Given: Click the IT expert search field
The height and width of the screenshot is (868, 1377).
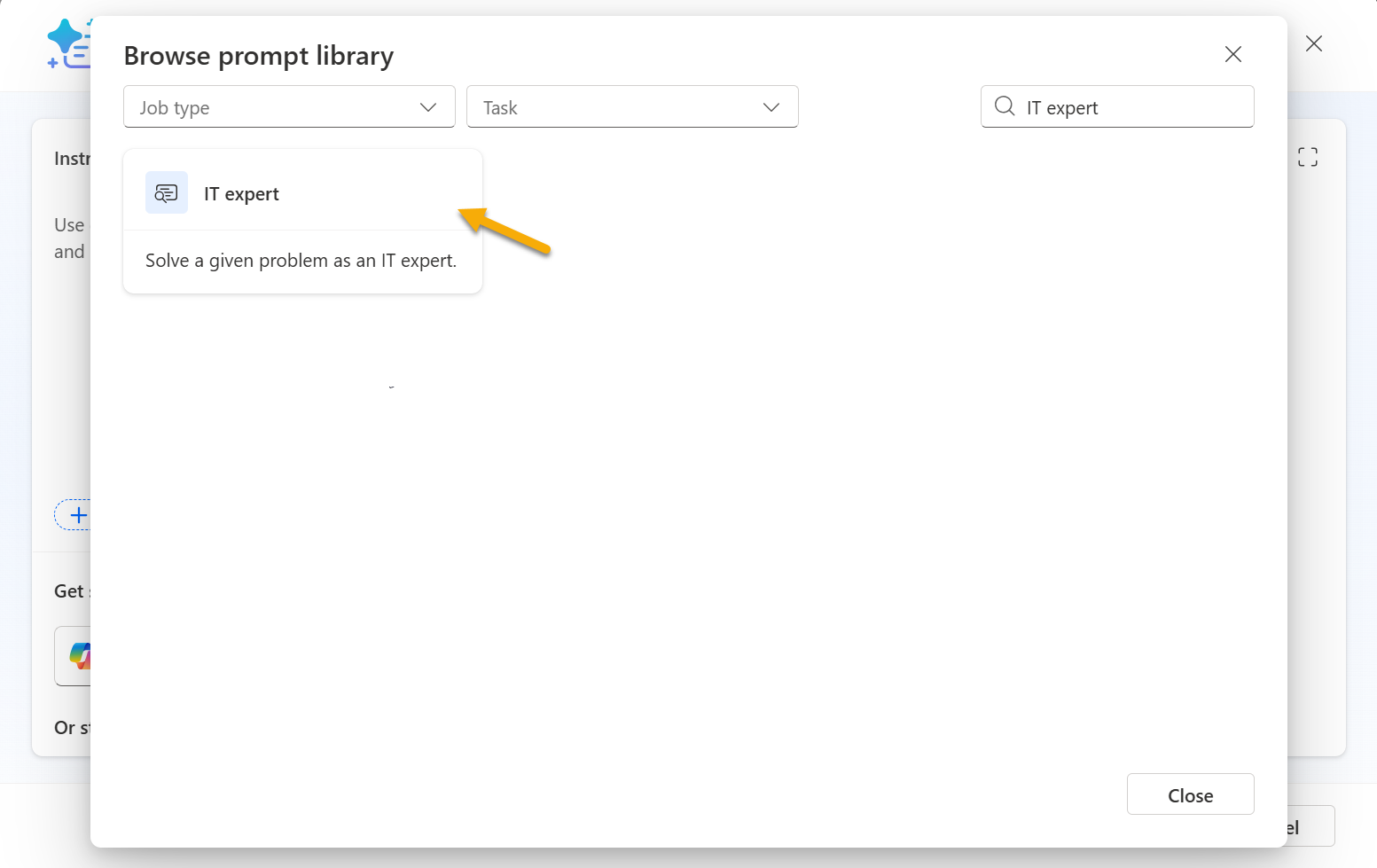Looking at the screenshot, I should (x=1117, y=107).
